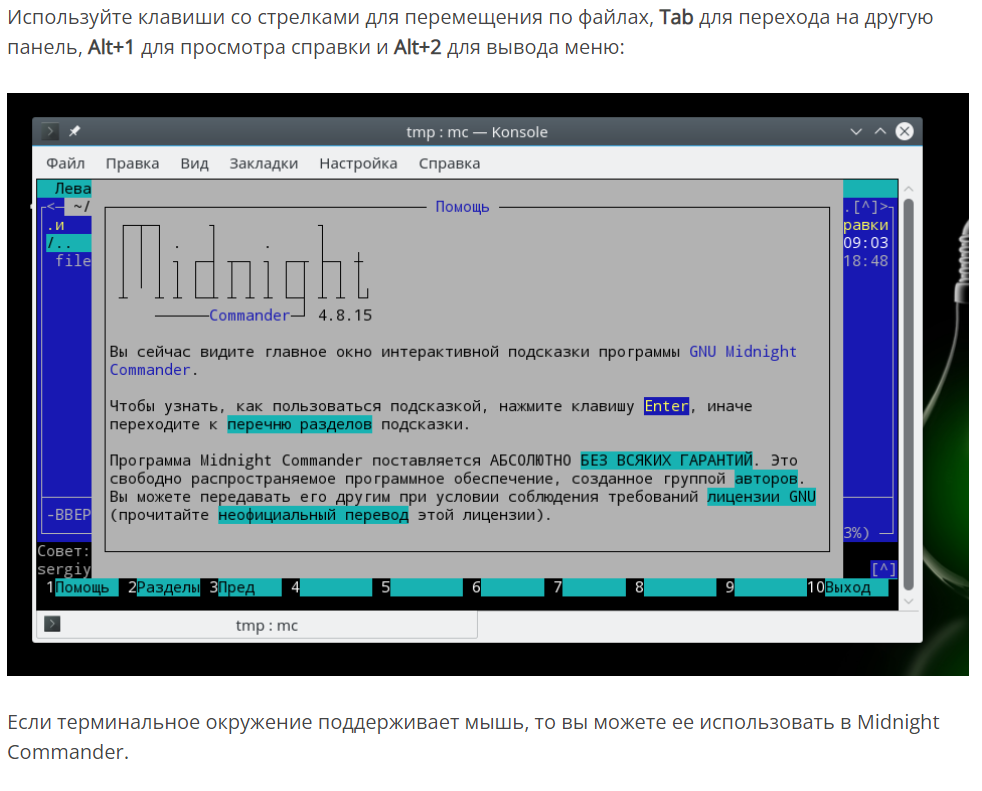
Task: Click the highlighted Enter key link
Action: [666, 406]
